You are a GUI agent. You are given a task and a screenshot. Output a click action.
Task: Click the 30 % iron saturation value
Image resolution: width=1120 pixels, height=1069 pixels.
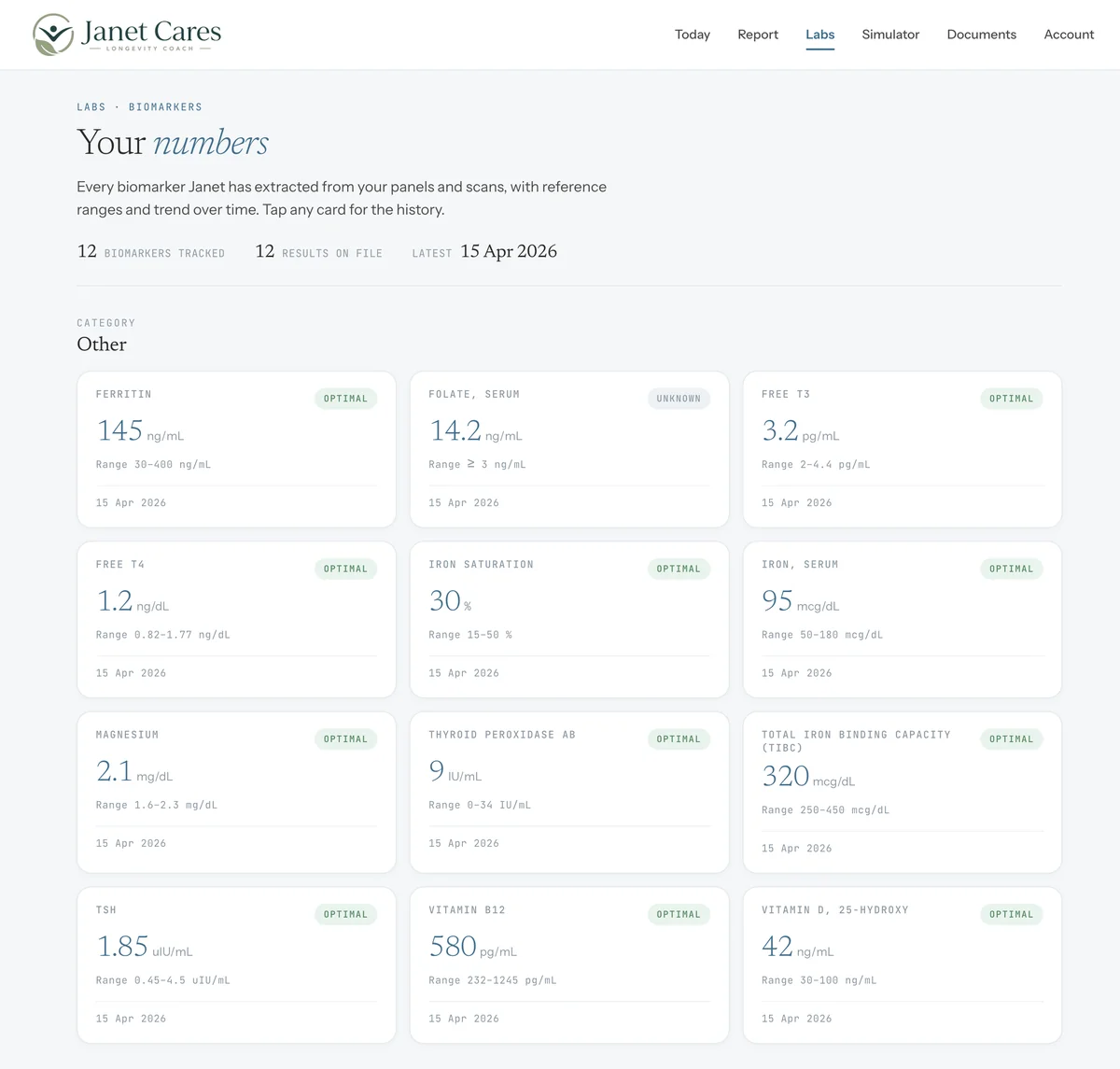point(450,601)
